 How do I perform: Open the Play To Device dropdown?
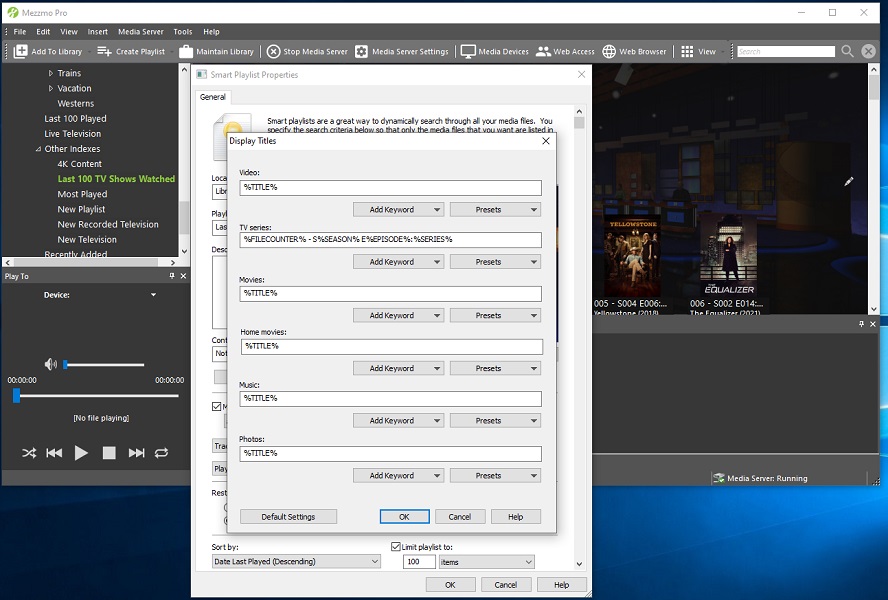tap(153, 295)
